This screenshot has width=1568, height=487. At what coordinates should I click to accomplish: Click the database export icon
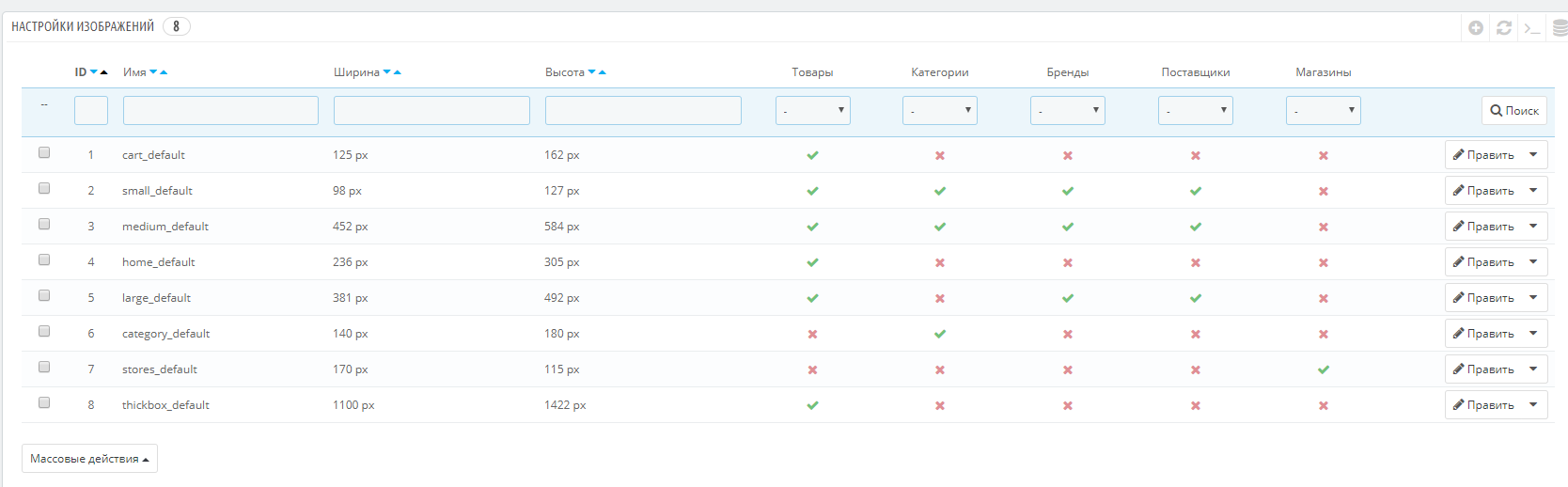pos(1560,28)
